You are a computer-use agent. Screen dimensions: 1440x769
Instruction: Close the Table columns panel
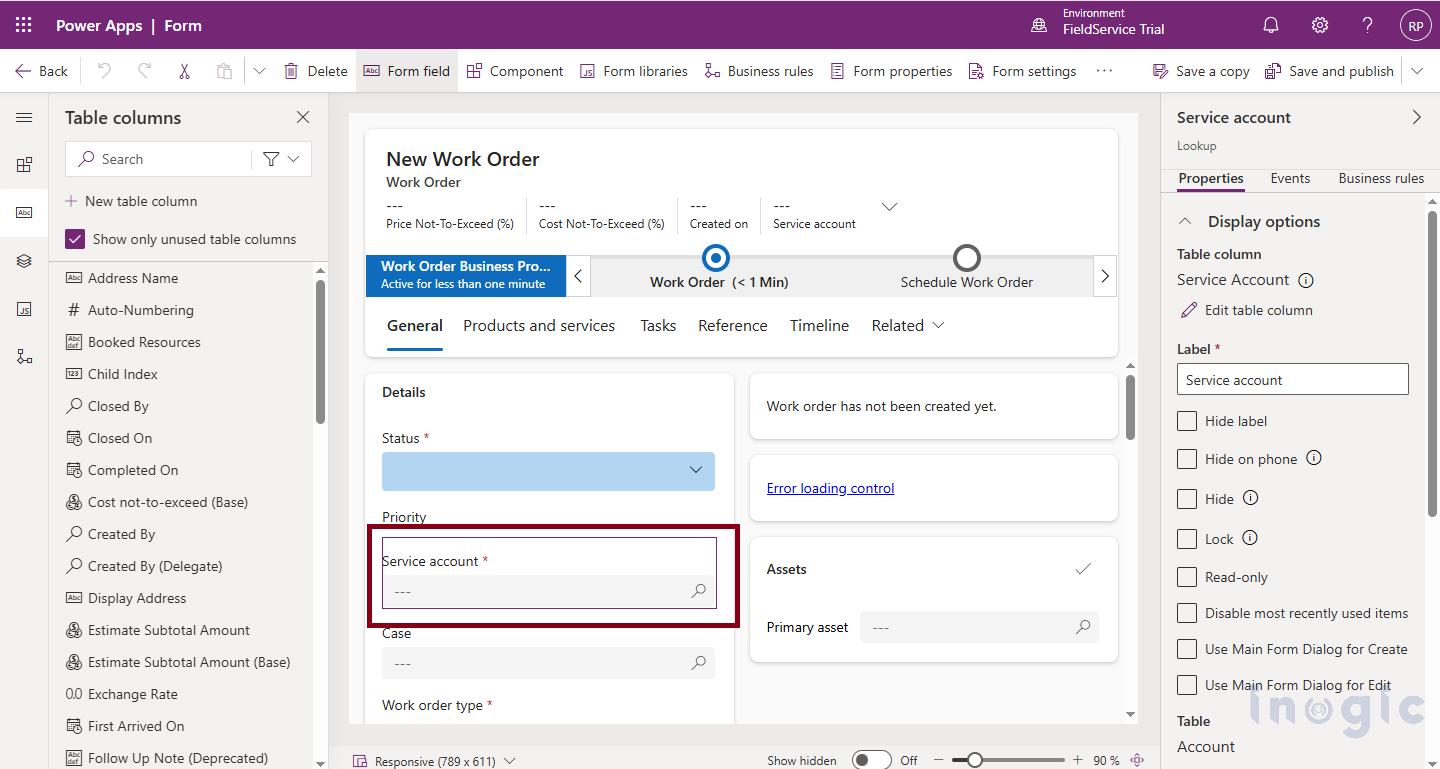pyautogui.click(x=303, y=117)
